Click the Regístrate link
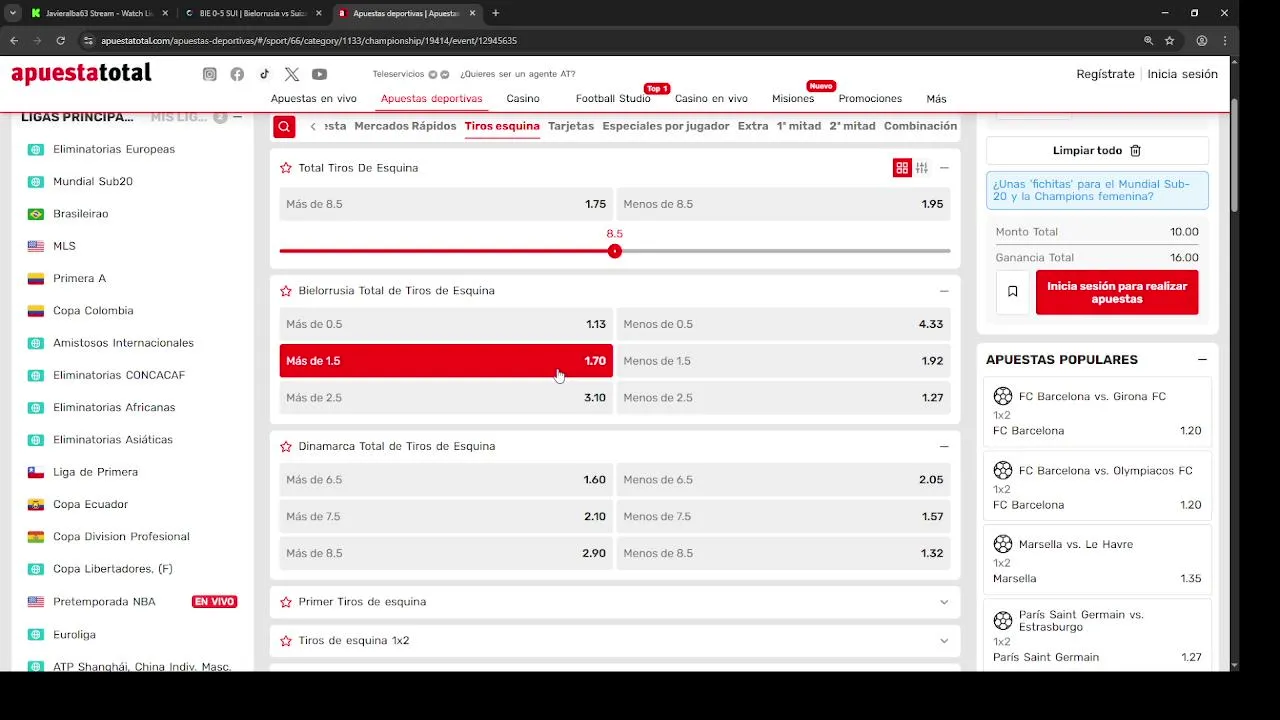The image size is (1280, 720). click(x=1105, y=74)
